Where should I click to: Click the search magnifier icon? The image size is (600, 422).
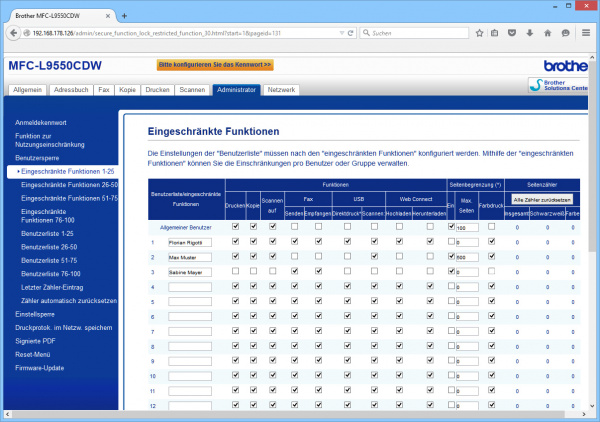tap(366, 33)
